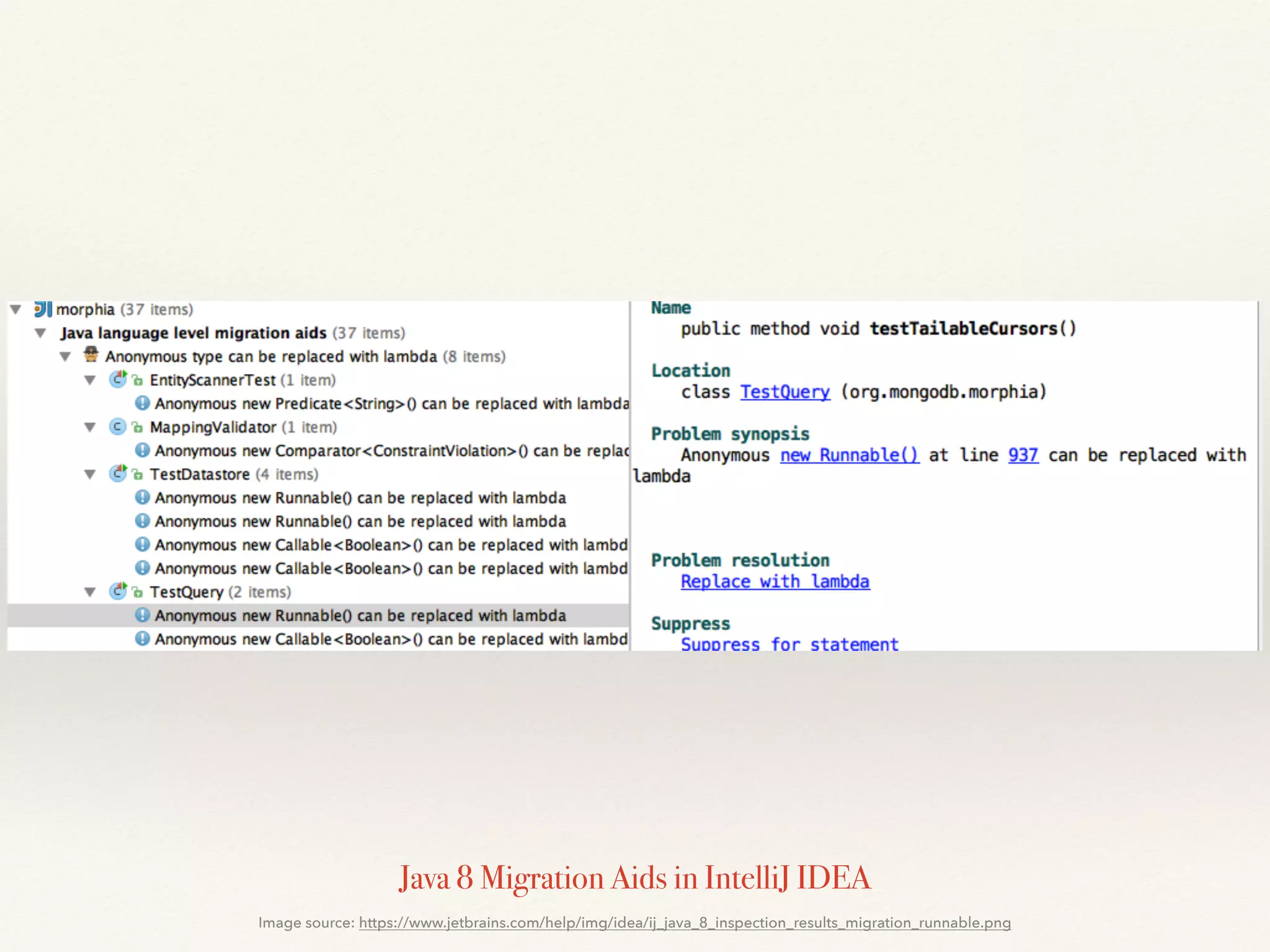The image size is (1270, 952).
Task: Click the 'Problem resolution' heading
Action: (740, 560)
